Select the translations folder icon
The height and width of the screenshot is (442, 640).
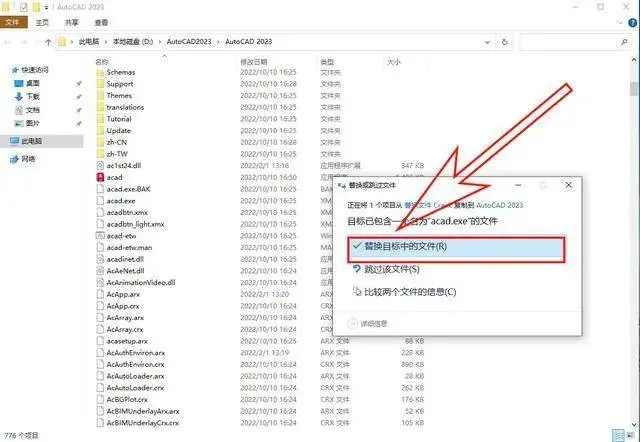point(100,107)
